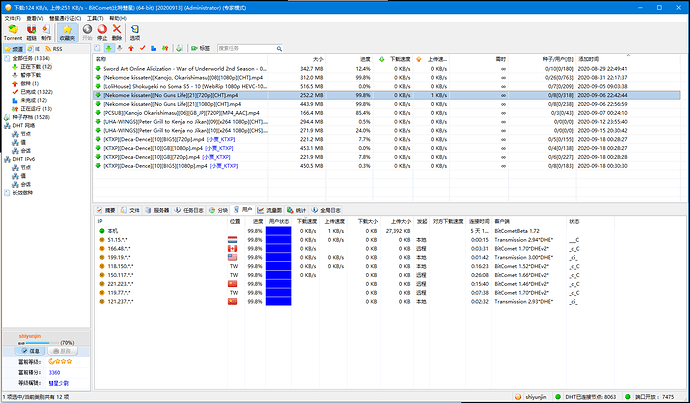Viewport: 690px width, 403px height.
Task: Open the Servers (服务器) detail tab
Action: (x=157, y=210)
